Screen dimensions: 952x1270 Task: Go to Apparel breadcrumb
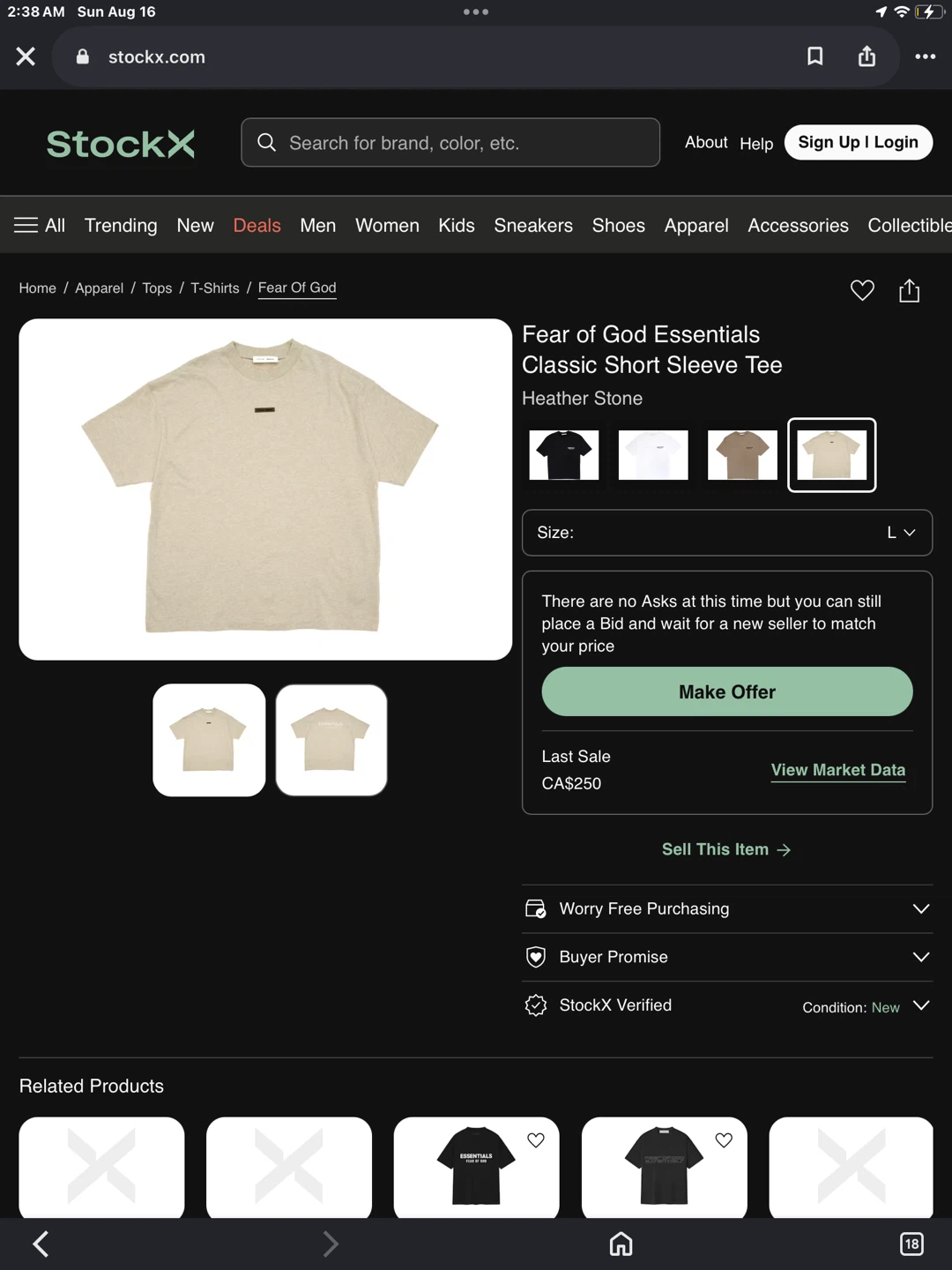[99, 288]
